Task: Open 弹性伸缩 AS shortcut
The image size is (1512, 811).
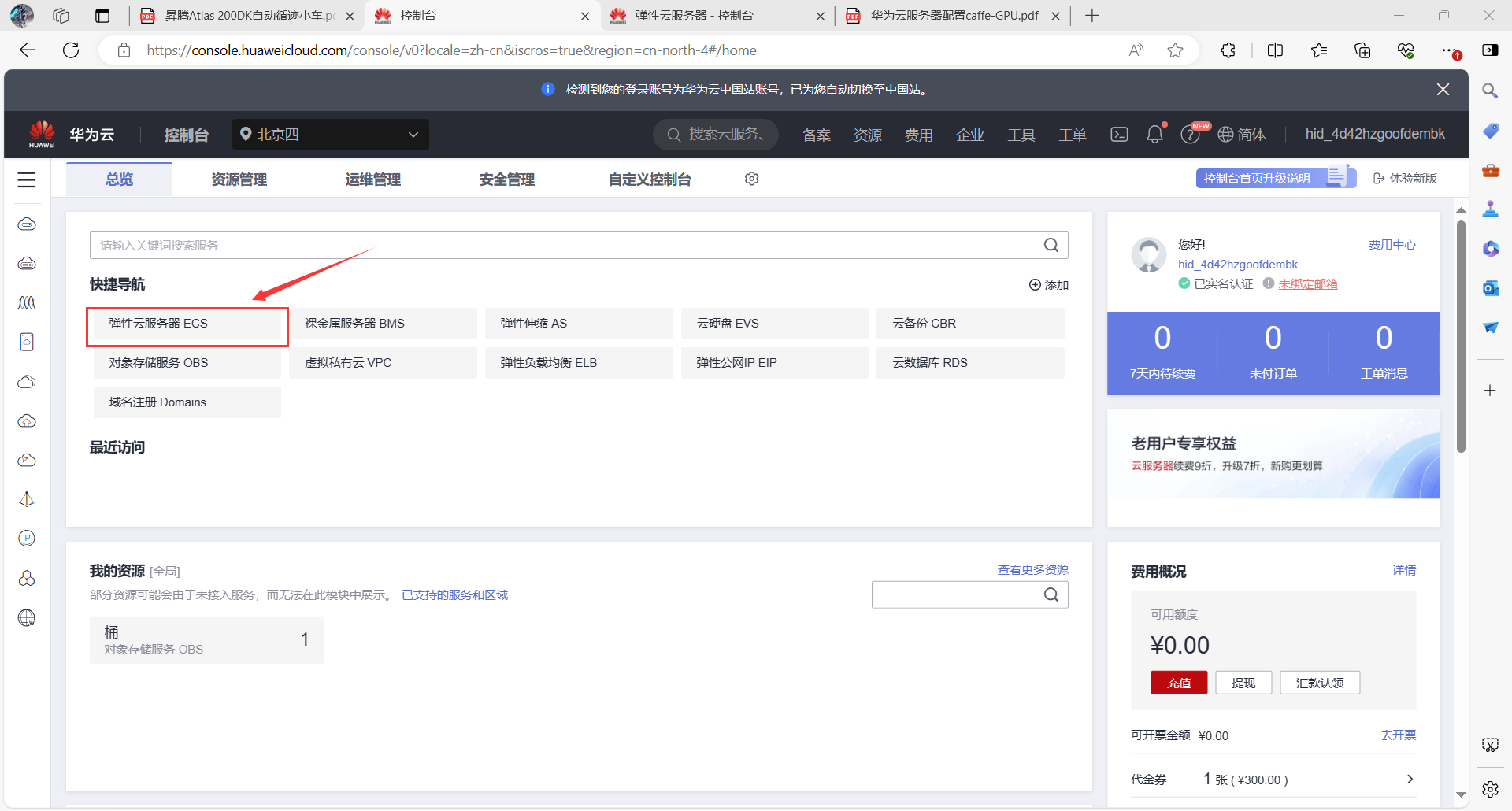Action: click(x=579, y=324)
